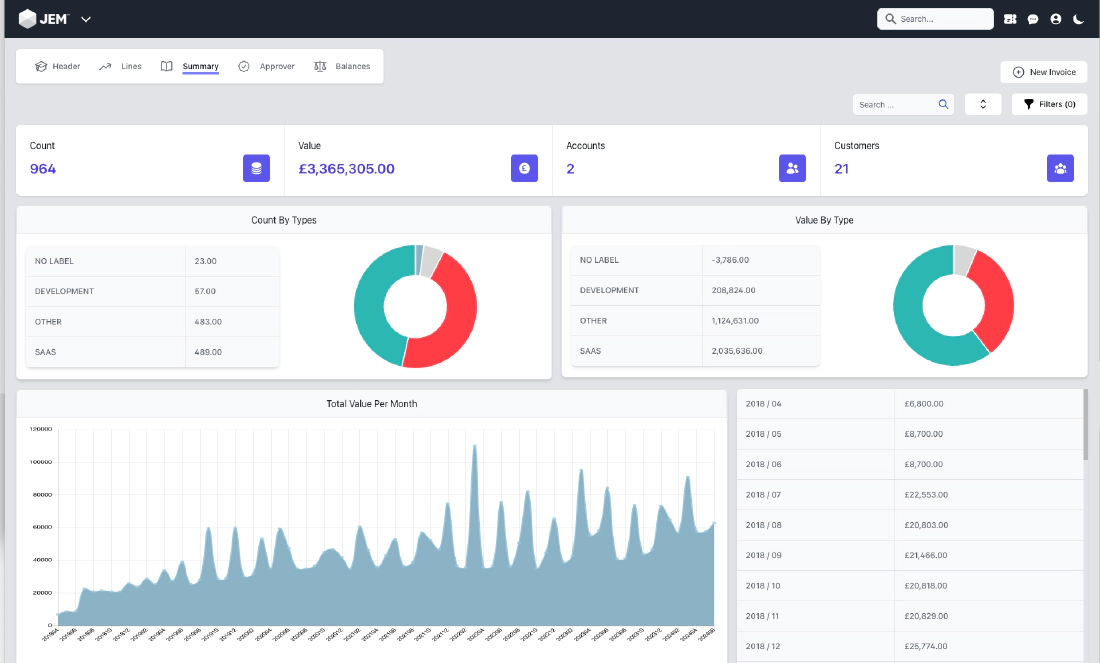Go to the Balances tab
The image size is (1100, 663).
[342, 66]
